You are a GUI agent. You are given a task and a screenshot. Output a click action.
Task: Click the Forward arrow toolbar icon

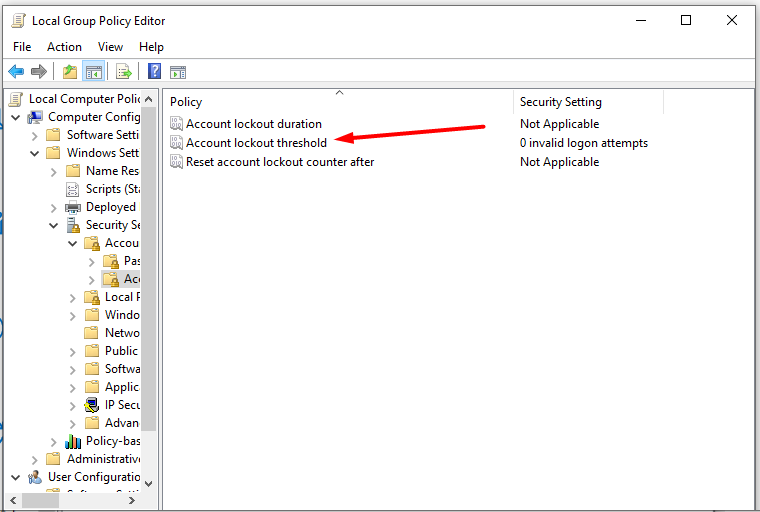click(39, 72)
